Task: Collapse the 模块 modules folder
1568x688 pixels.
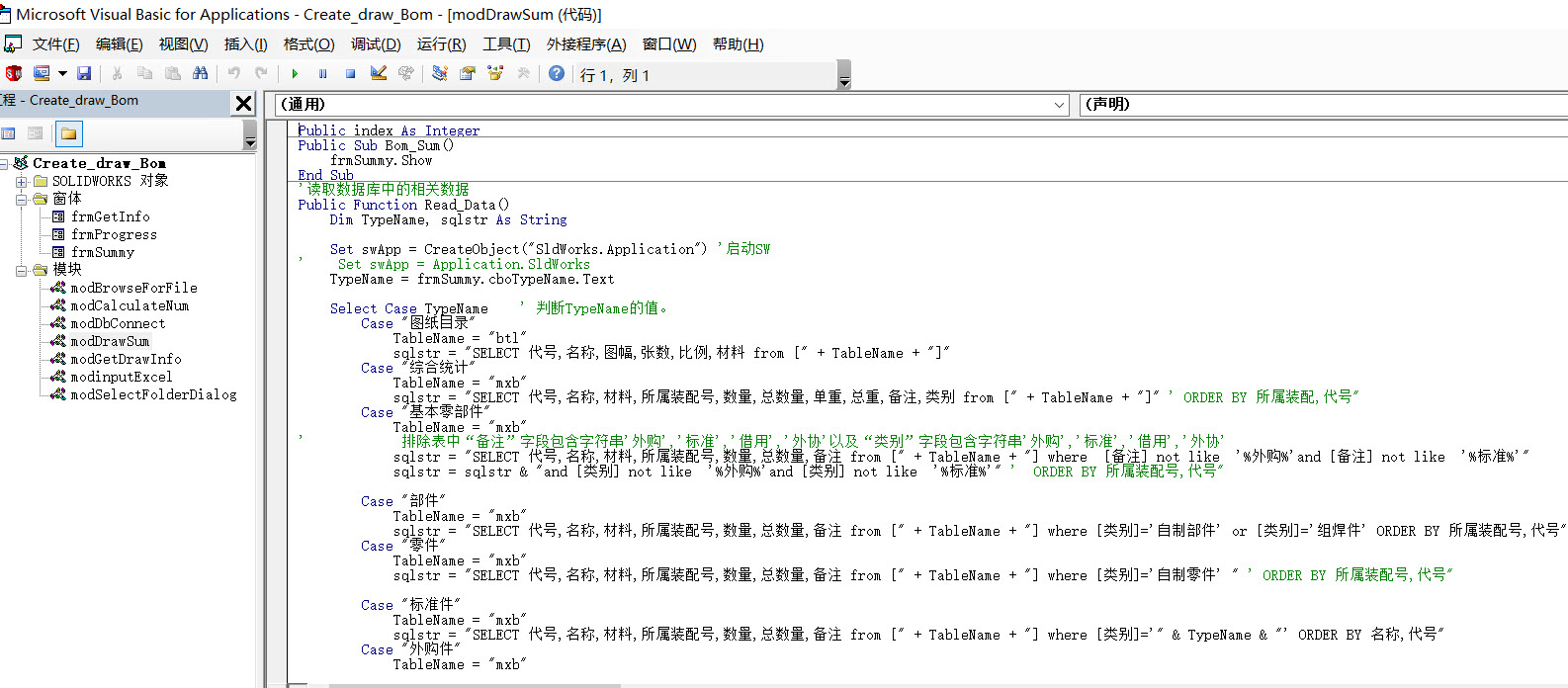Action: tap(21, 270)
